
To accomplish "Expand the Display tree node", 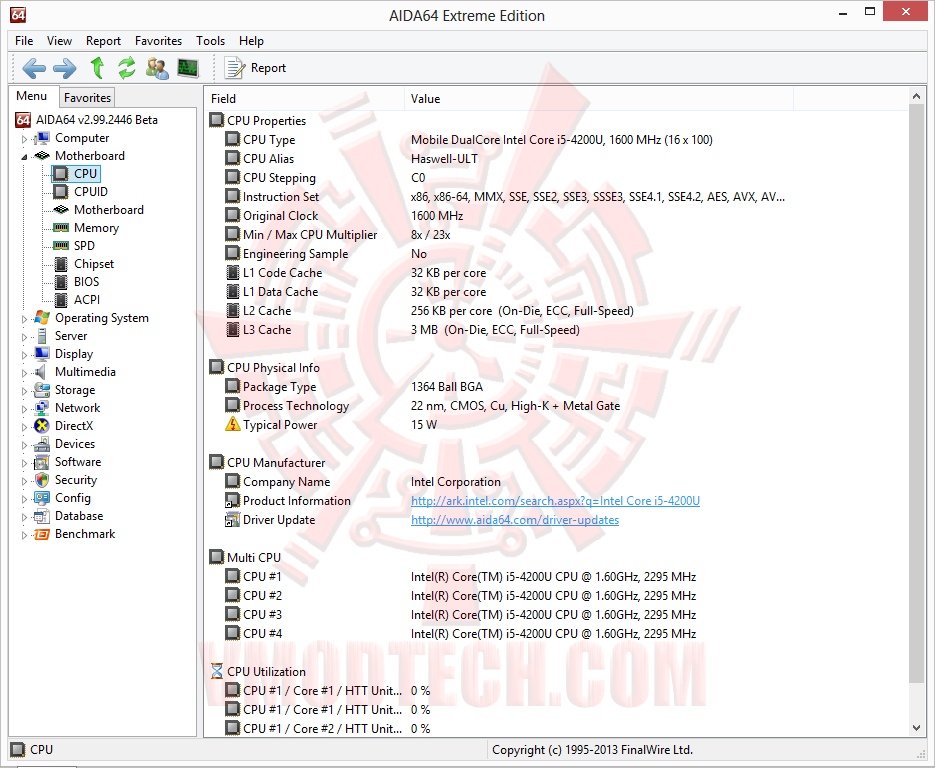I will click(24, 355).
